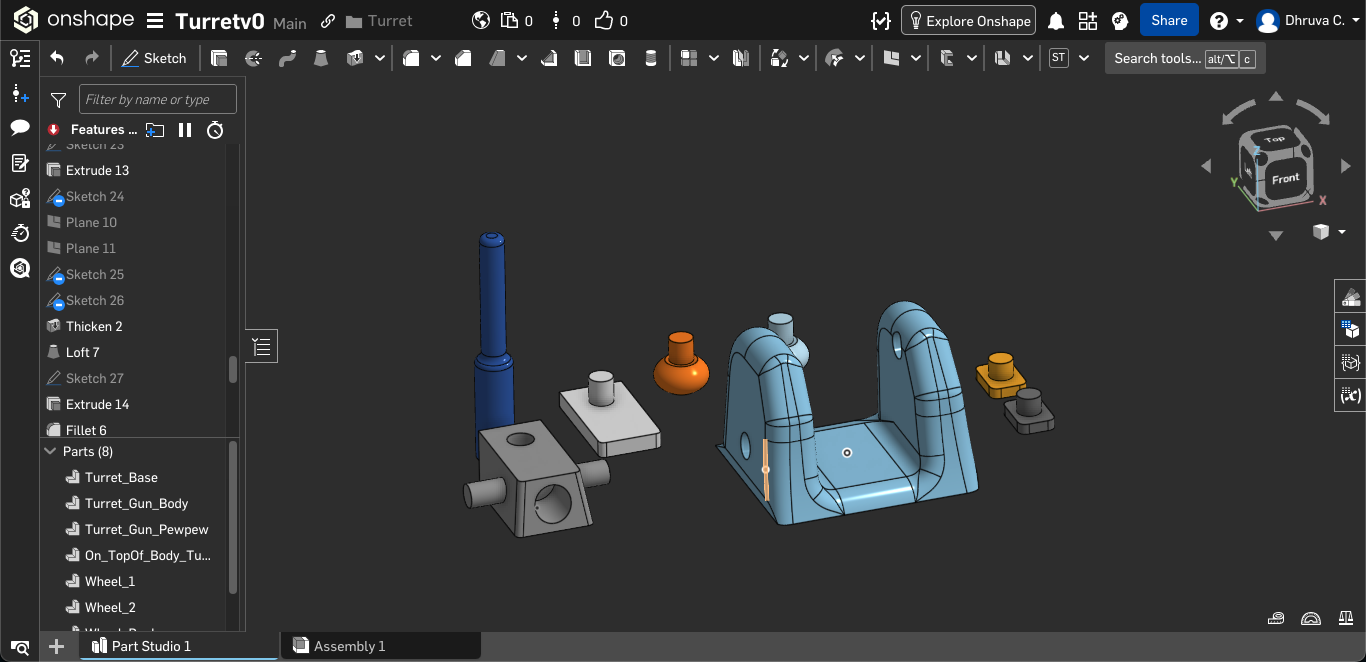Open the Configuration panel icon on right edge
Screen dimensions: 1366x662
(1350, 329)
